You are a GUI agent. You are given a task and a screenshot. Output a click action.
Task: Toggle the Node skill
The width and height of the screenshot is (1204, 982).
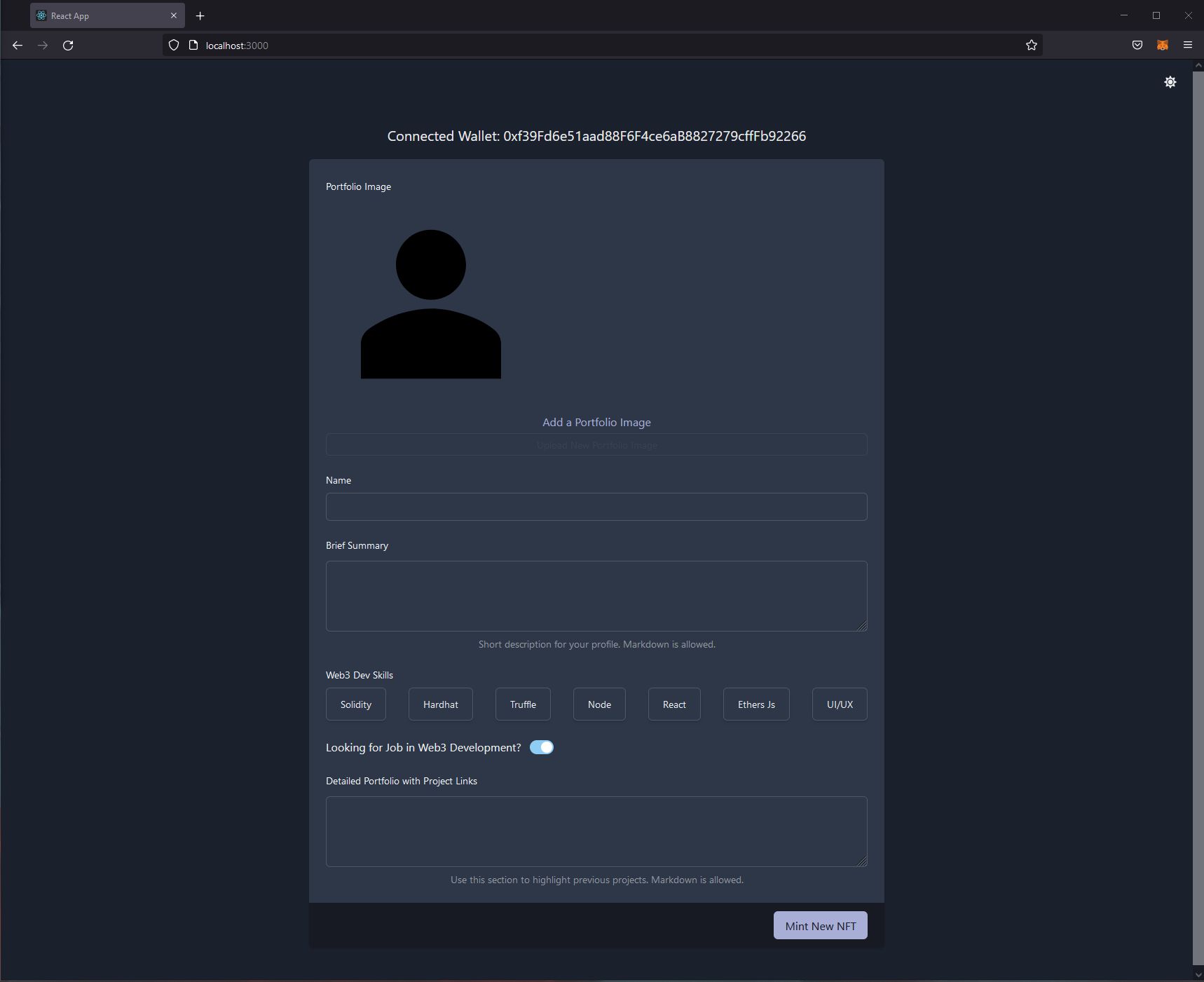click(599, 704)
